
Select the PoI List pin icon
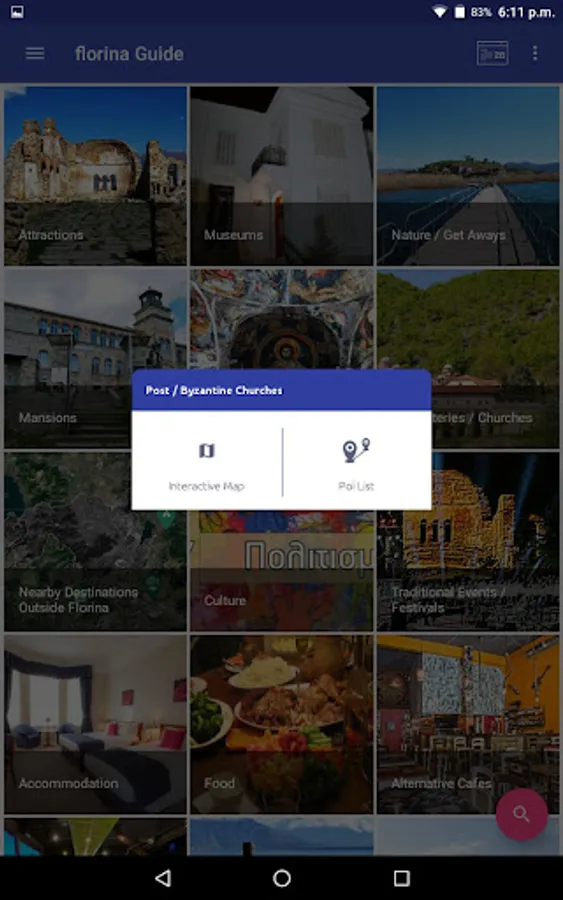tap(356, 450)
